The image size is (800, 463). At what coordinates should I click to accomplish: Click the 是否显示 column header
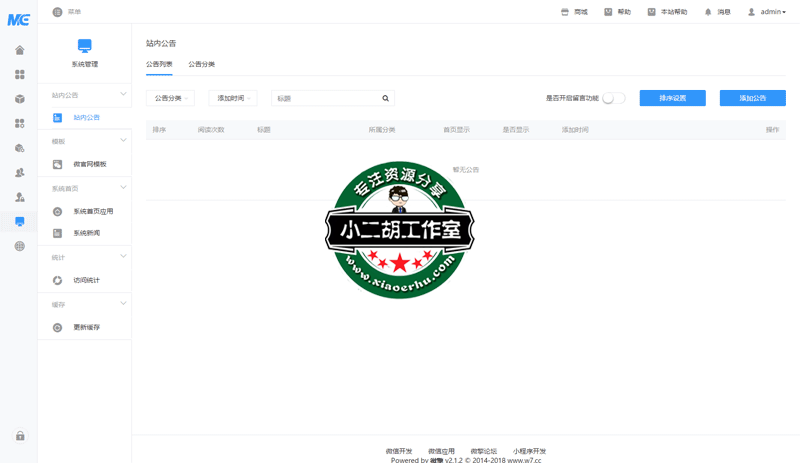click(516, 130)
